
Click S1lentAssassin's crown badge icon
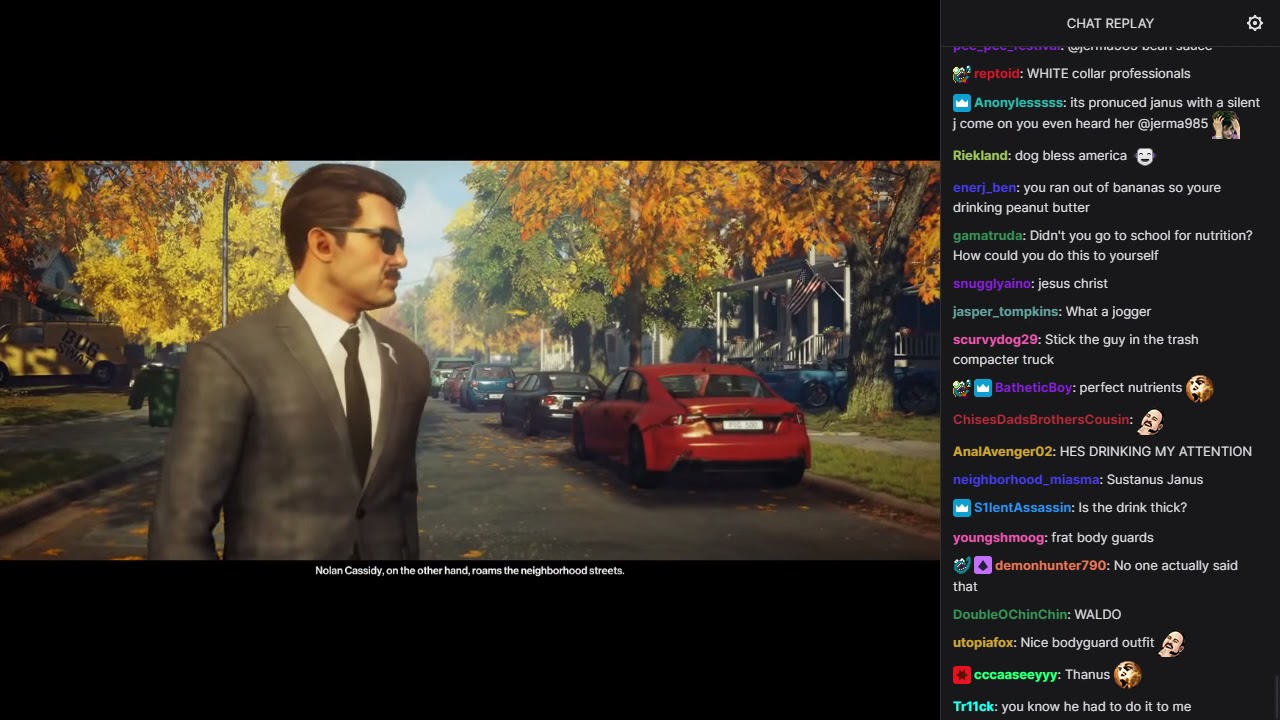tap(962, 508)
